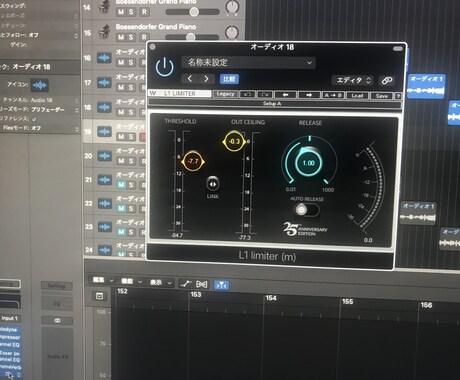Viewport: 460px width, 380px height.
Task: Mute the selected track 19
Action: pyautogui.click(x=121, y=137)
